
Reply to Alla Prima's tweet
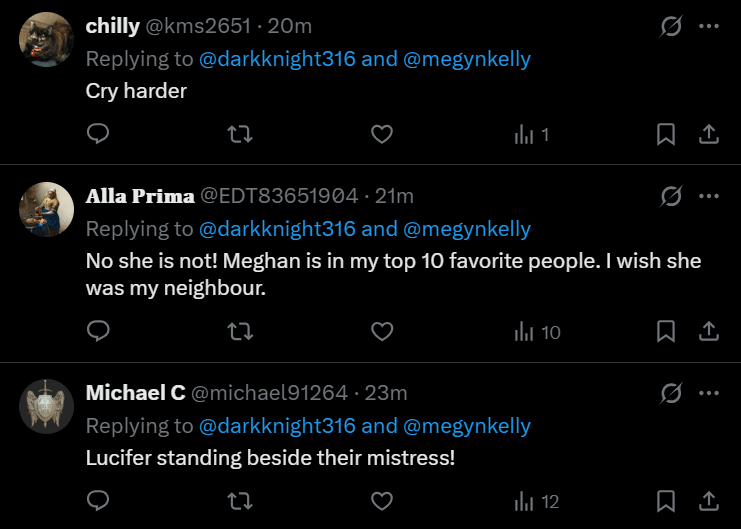coord(98,331)
